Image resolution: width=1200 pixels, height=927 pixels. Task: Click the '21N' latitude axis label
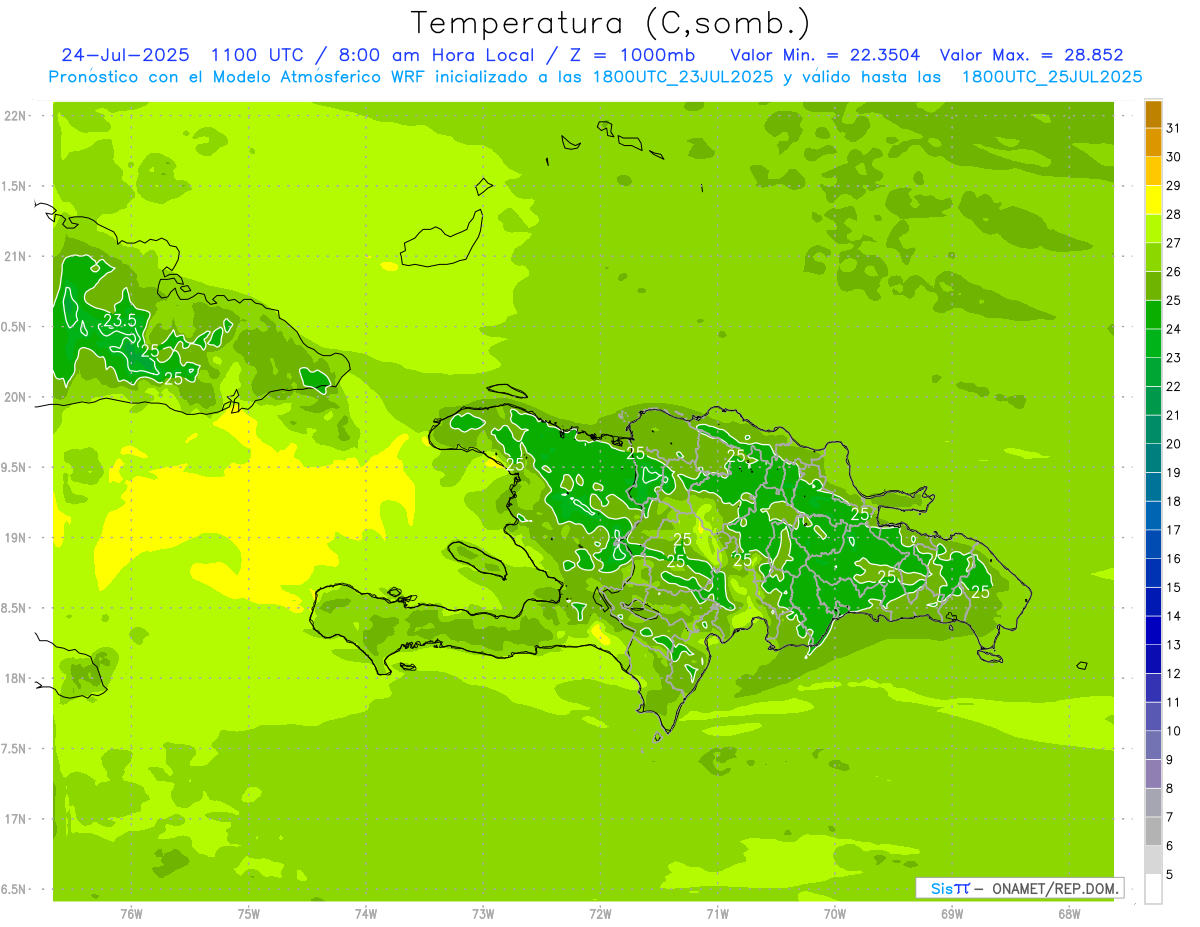click(x=15, y=257)
